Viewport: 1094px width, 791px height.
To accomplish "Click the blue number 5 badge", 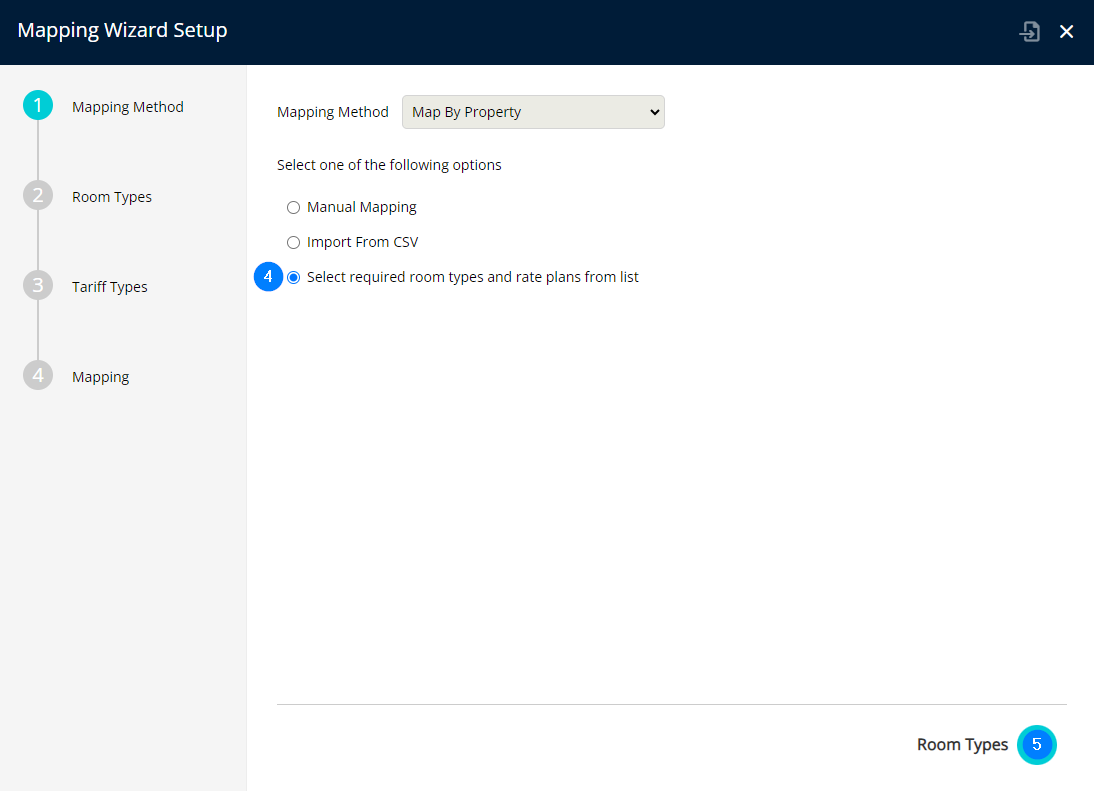I will click(x=1037, y=745).
